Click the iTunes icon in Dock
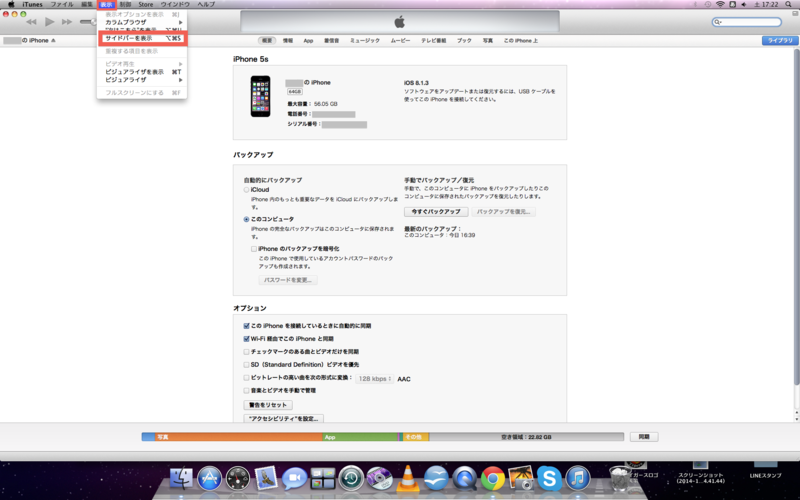 pos(578,479)
